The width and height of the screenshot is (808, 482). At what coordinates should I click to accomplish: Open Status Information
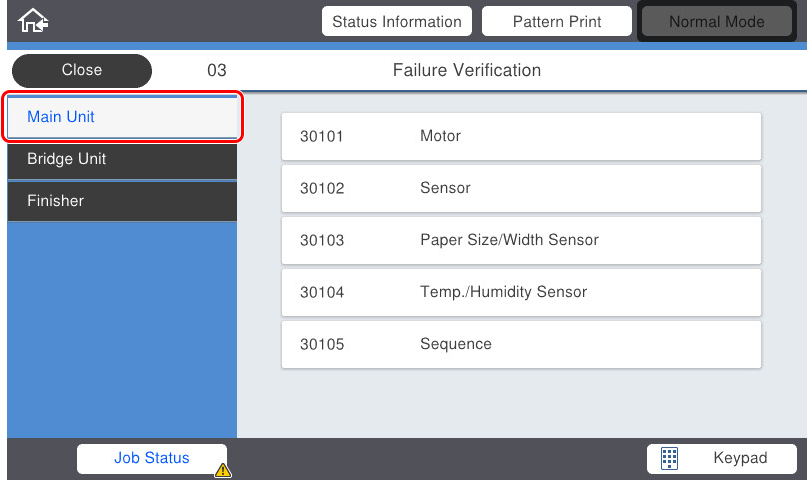(x=397, y=21)
